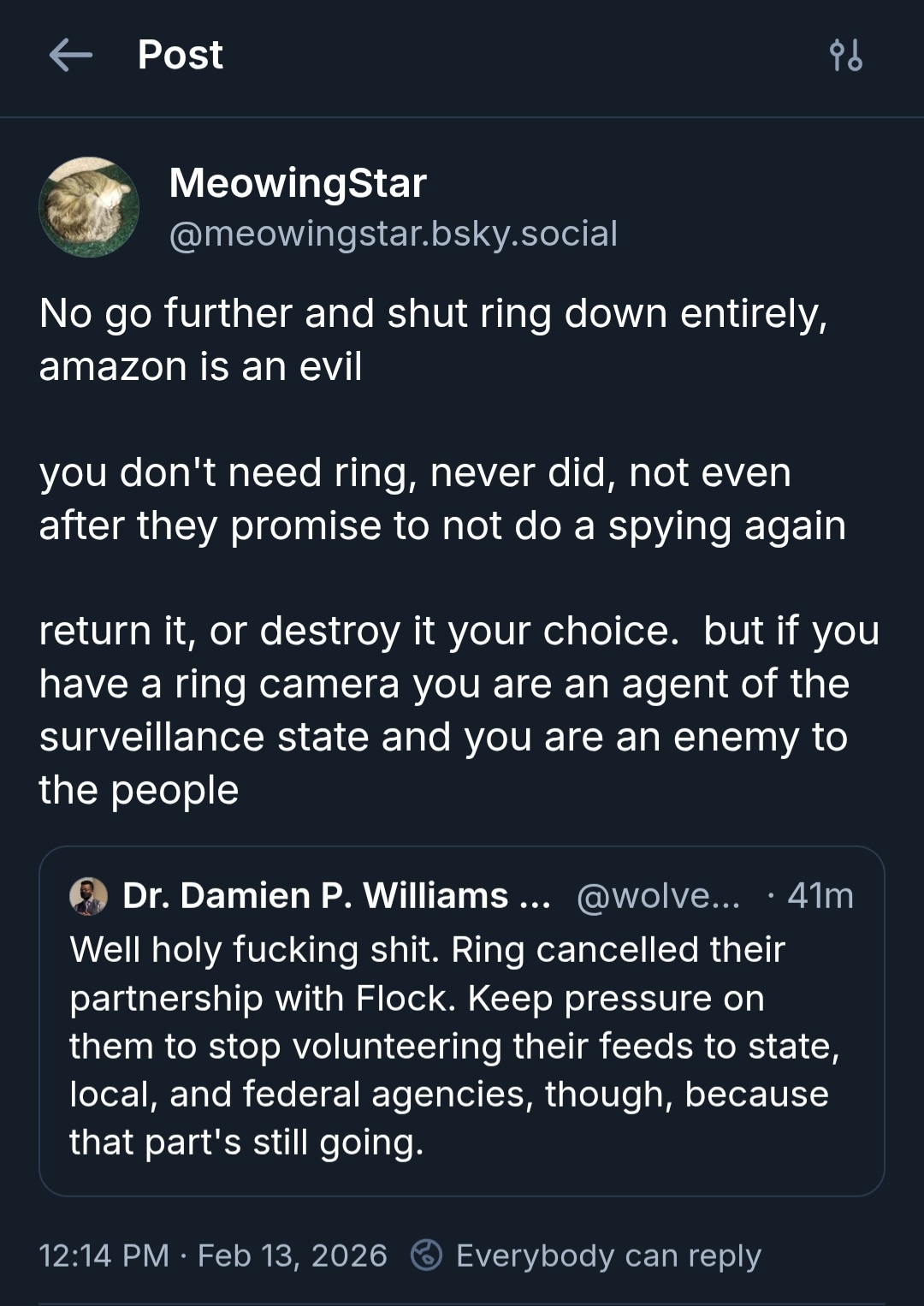
Task: Click the word 'Flock' in quoted post
Action: coord(406,999)
